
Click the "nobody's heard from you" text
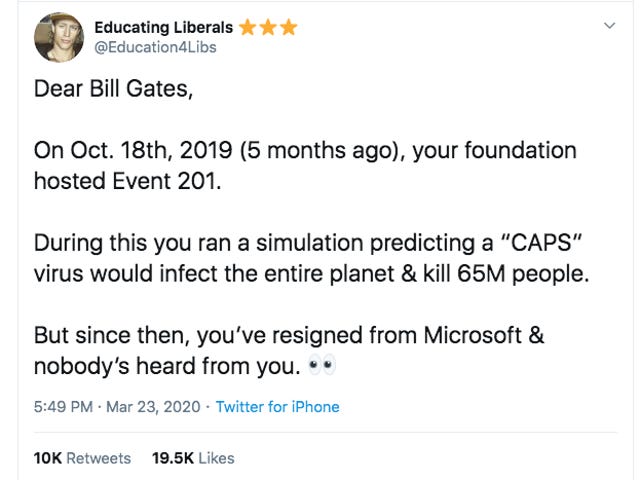click(167, 366)
